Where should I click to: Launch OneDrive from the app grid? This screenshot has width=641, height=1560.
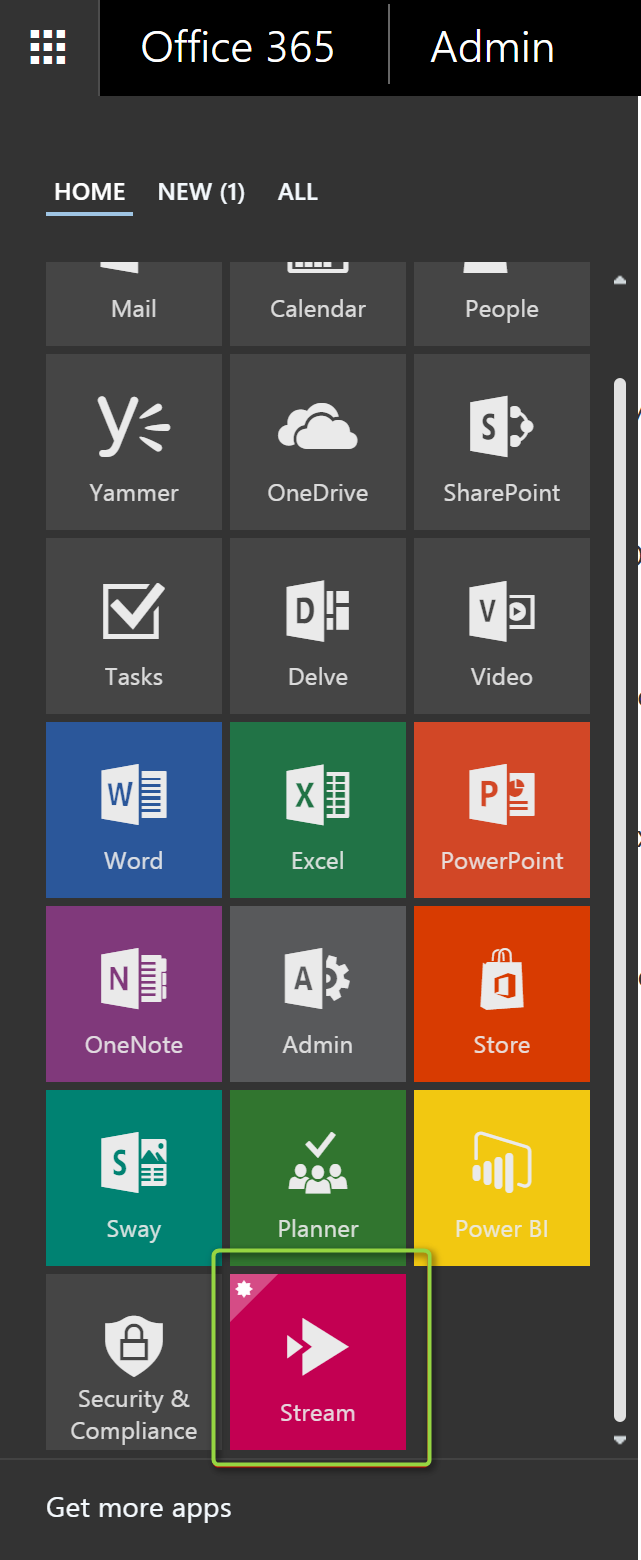click(x=318, y=442)
